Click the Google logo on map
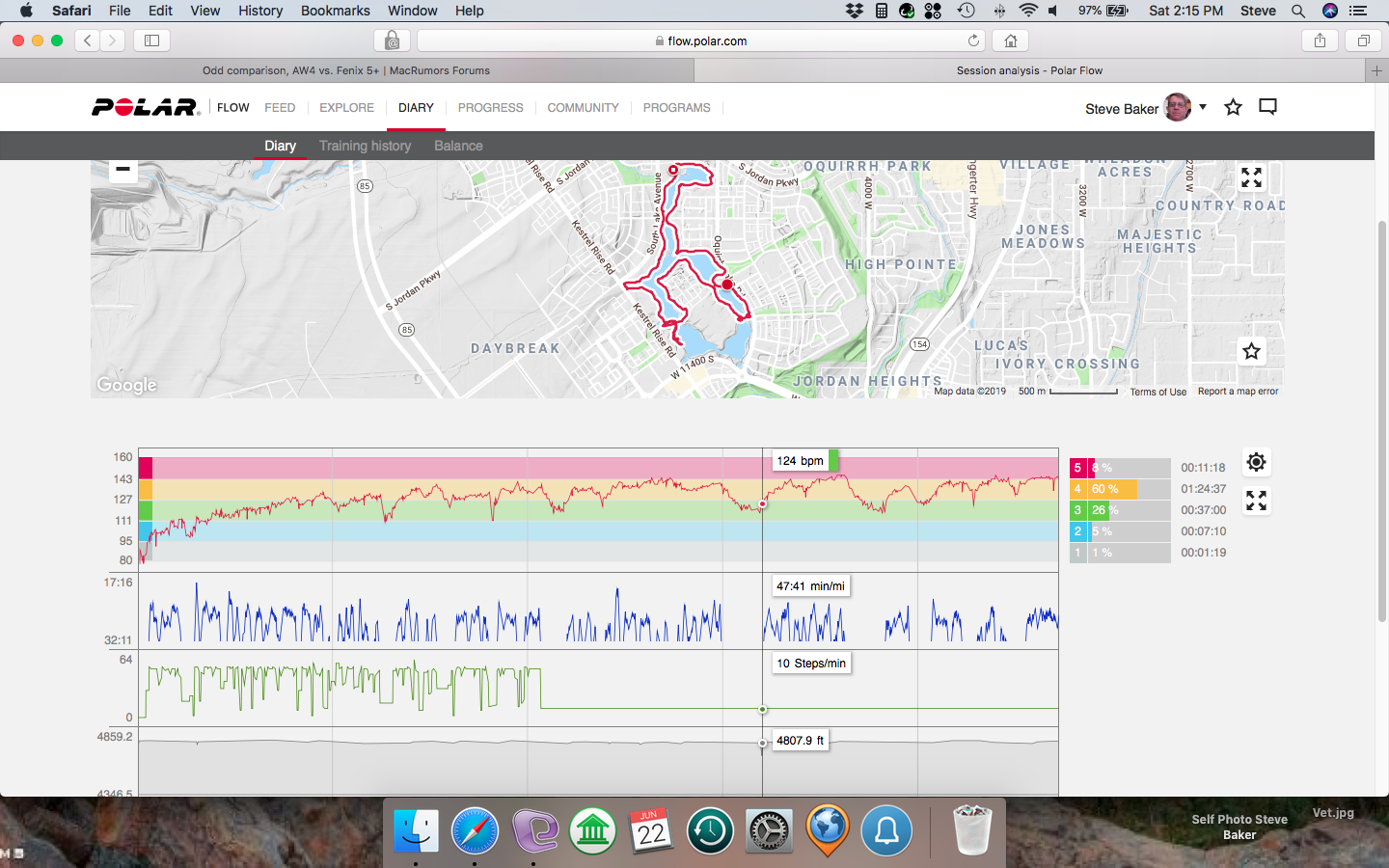 point(126,385)
